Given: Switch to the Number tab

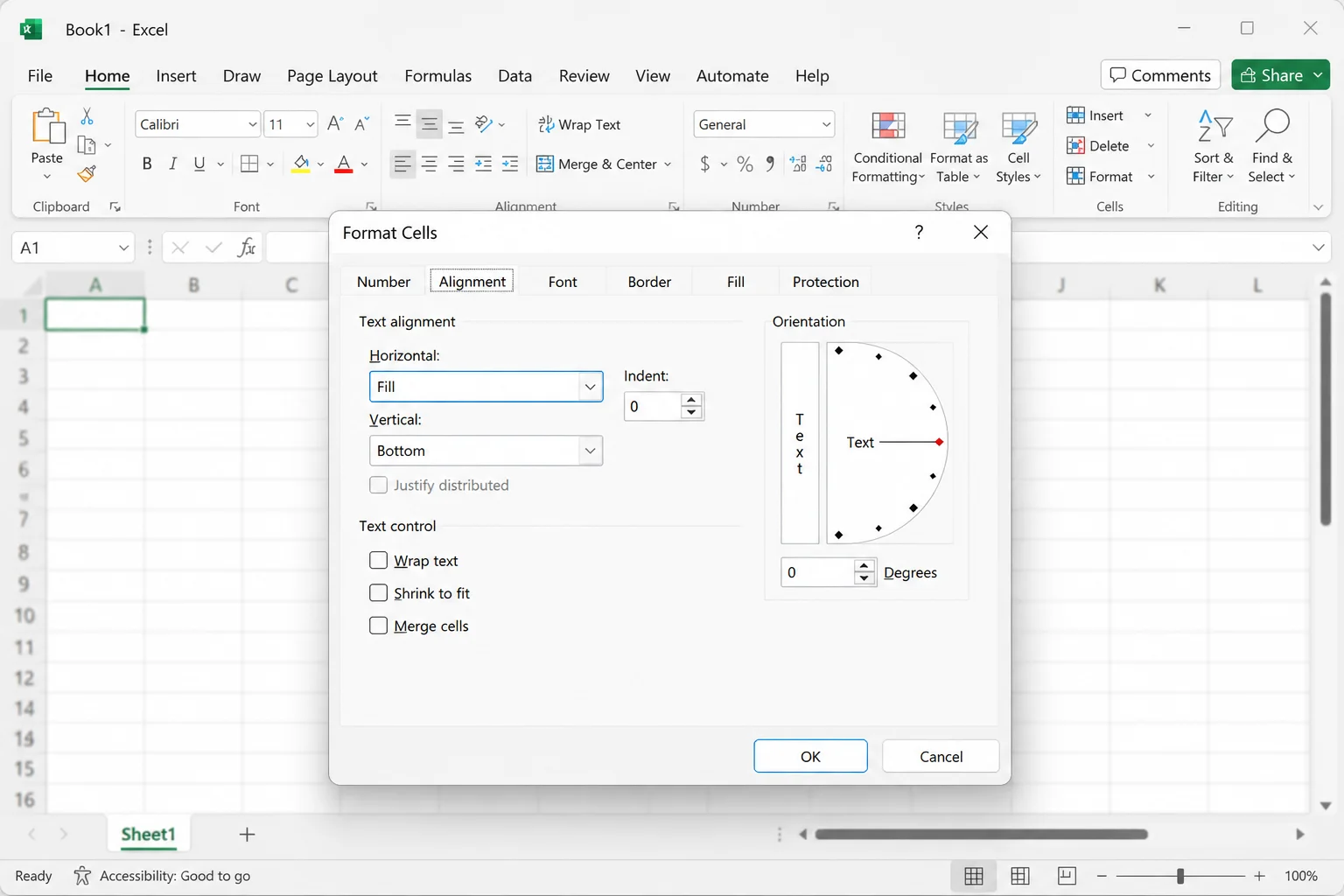Looking at the screenshot, I should pos(383,282).
